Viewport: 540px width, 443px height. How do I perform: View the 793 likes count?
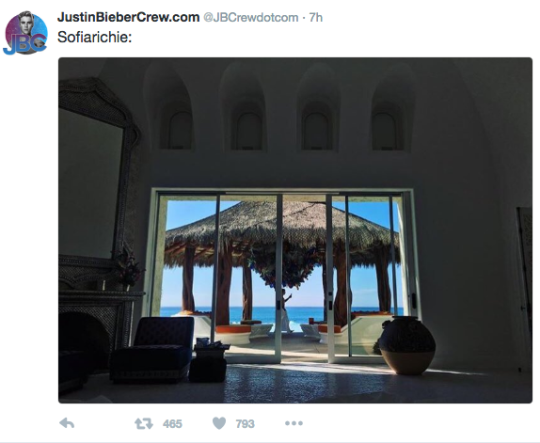coord(245,424)
